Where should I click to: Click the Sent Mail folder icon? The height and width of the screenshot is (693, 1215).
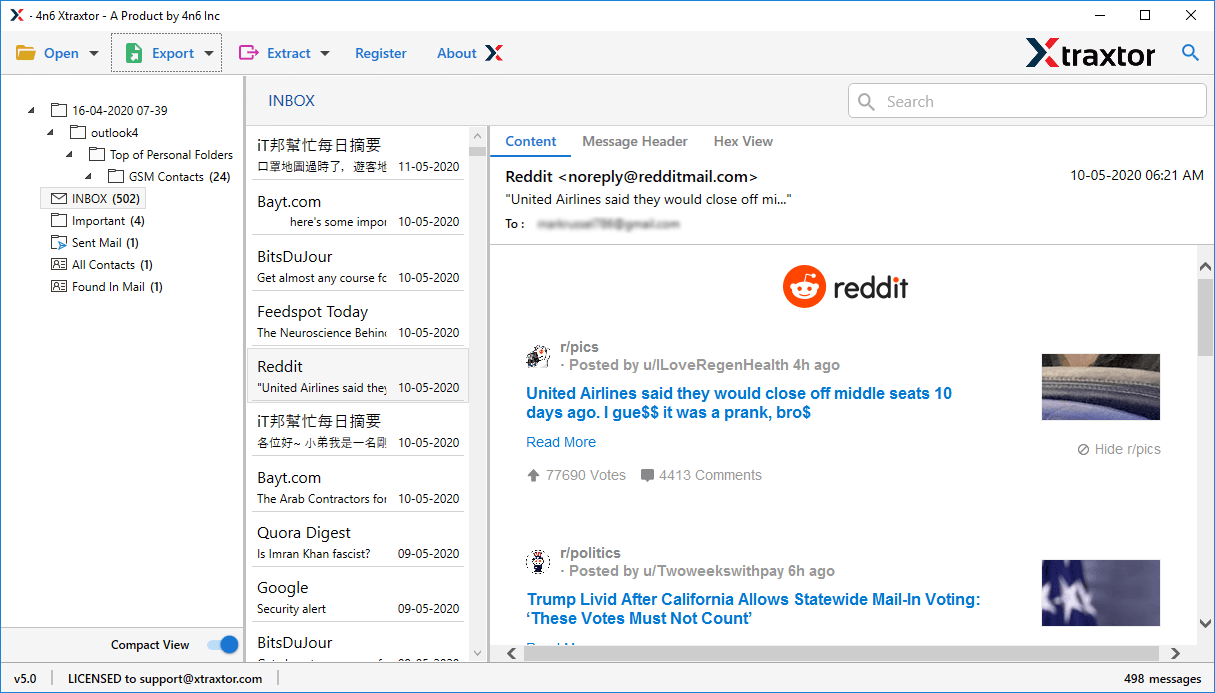click(x=59, y=243)
